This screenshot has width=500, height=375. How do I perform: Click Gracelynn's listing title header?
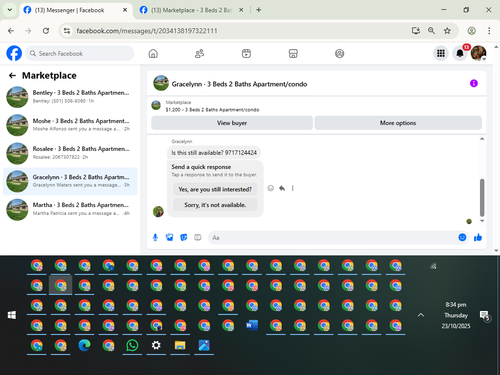tap(239, 84)
